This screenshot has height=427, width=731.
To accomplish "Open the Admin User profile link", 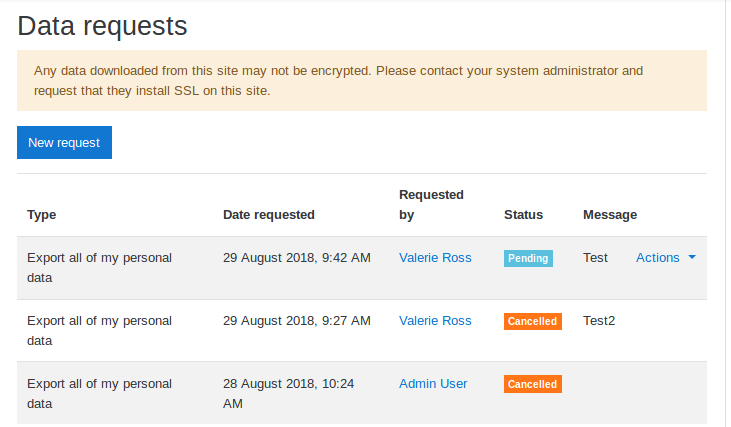I will (433, 384).
